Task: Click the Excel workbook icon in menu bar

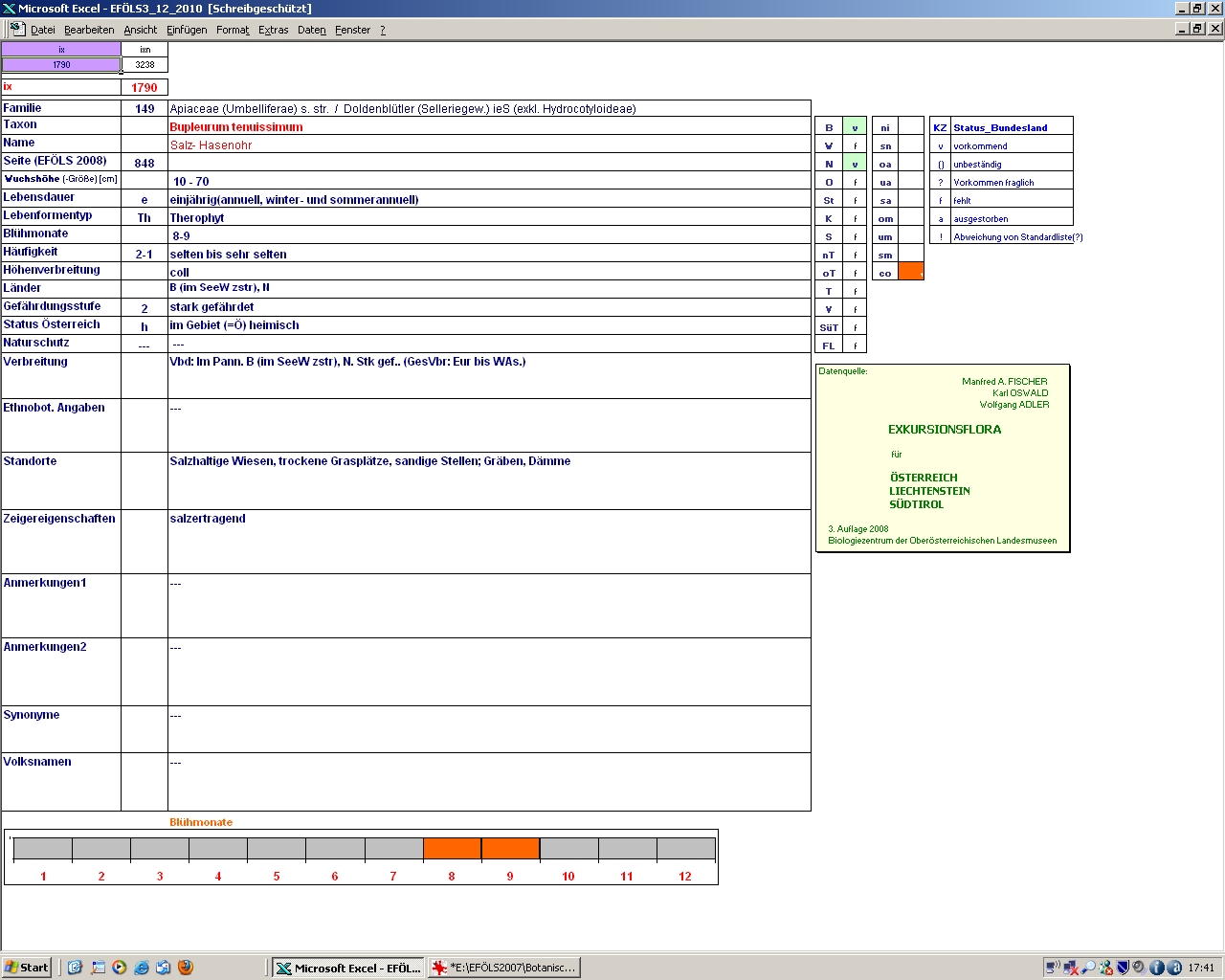Action: [x=17, y=29]
